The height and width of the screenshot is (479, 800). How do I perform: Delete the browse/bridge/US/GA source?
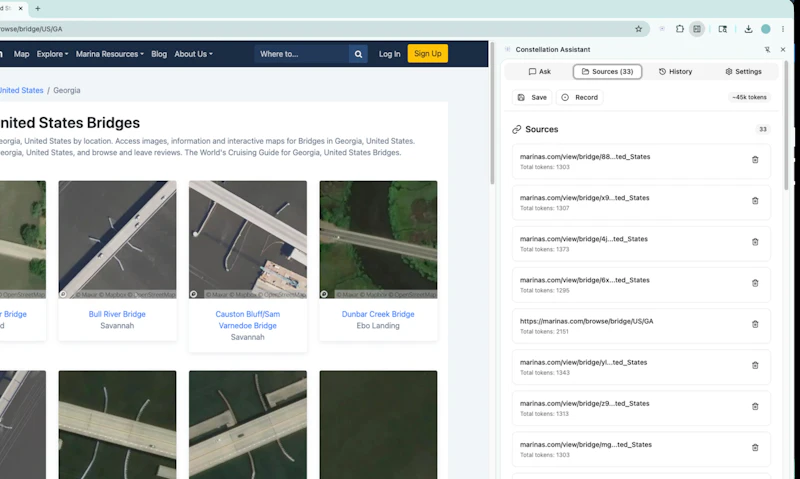(755, 324)
